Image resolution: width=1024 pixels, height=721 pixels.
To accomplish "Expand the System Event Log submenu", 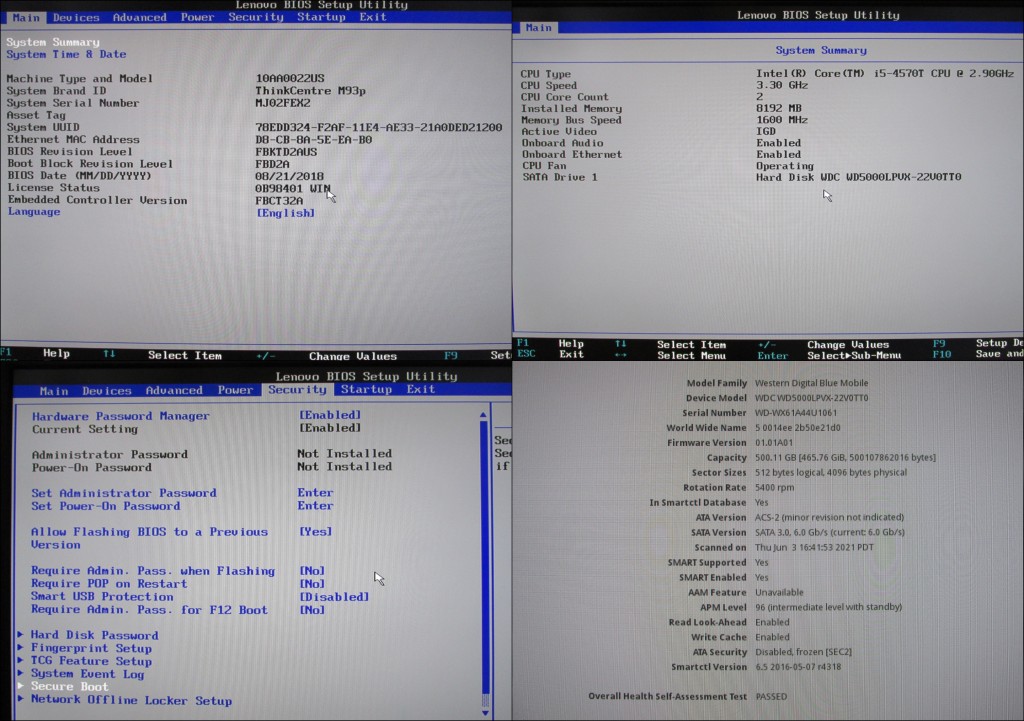I will (x=88, y=674).
